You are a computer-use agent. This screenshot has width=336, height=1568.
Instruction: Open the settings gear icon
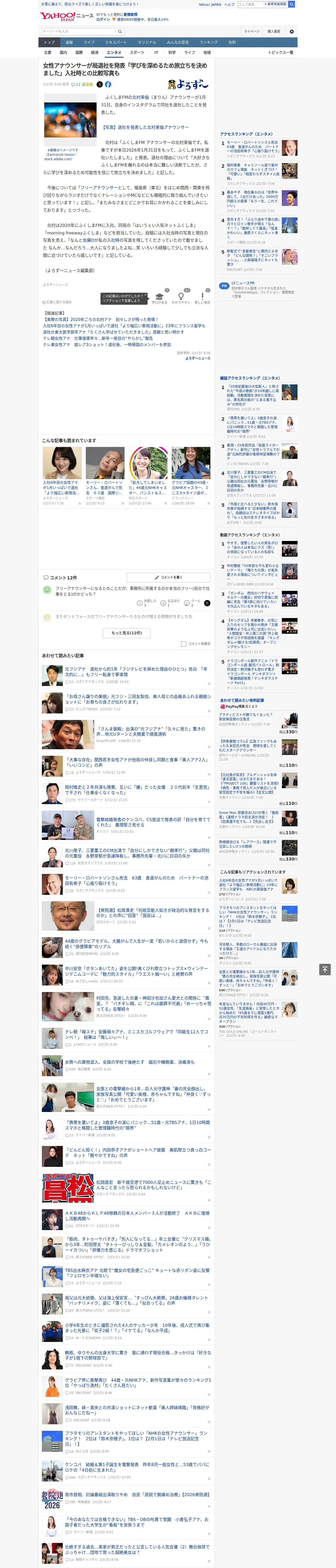click(x=292, y=31)
